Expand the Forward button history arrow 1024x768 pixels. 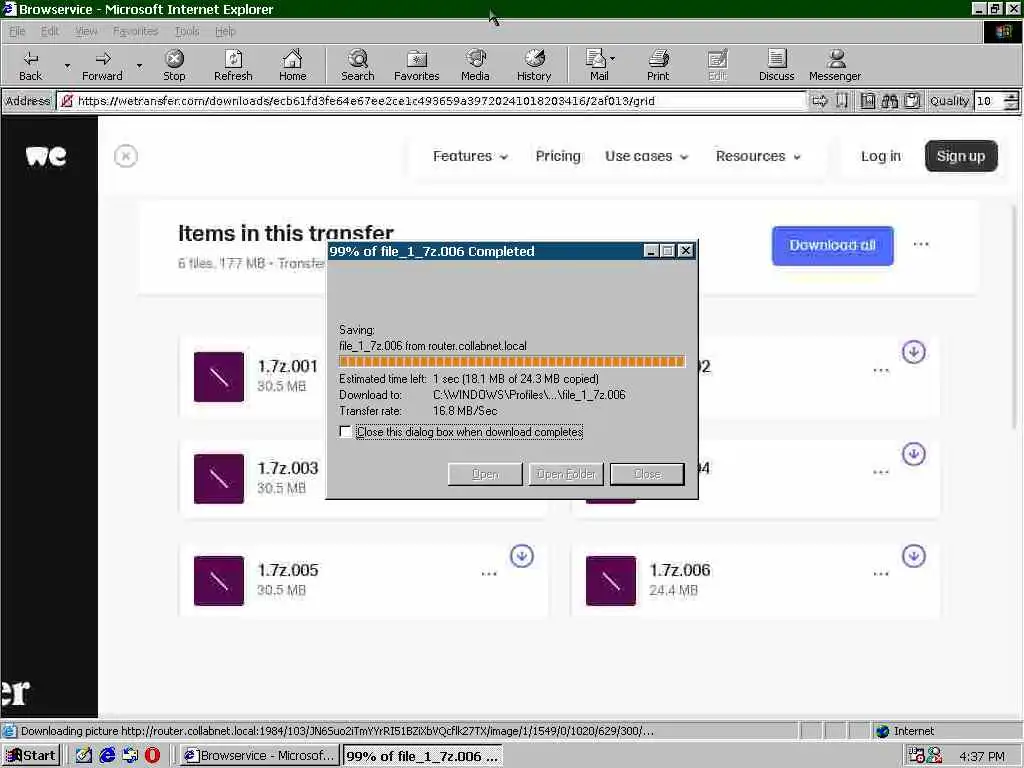138,65
